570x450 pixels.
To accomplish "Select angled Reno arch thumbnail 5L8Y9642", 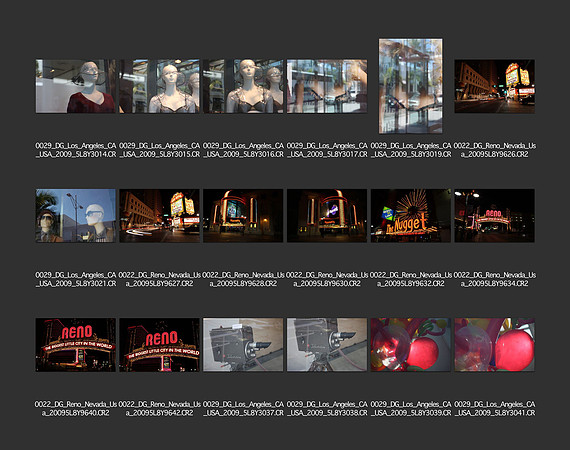I will (160, 345).
